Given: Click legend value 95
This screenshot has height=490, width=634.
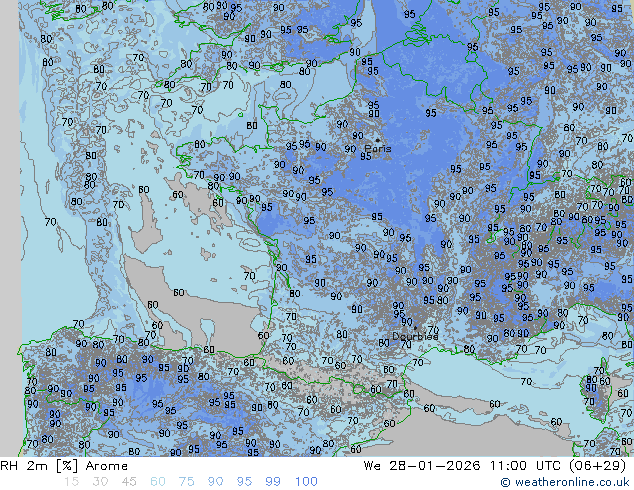Looking at the screenshot, I should point(244,482).
